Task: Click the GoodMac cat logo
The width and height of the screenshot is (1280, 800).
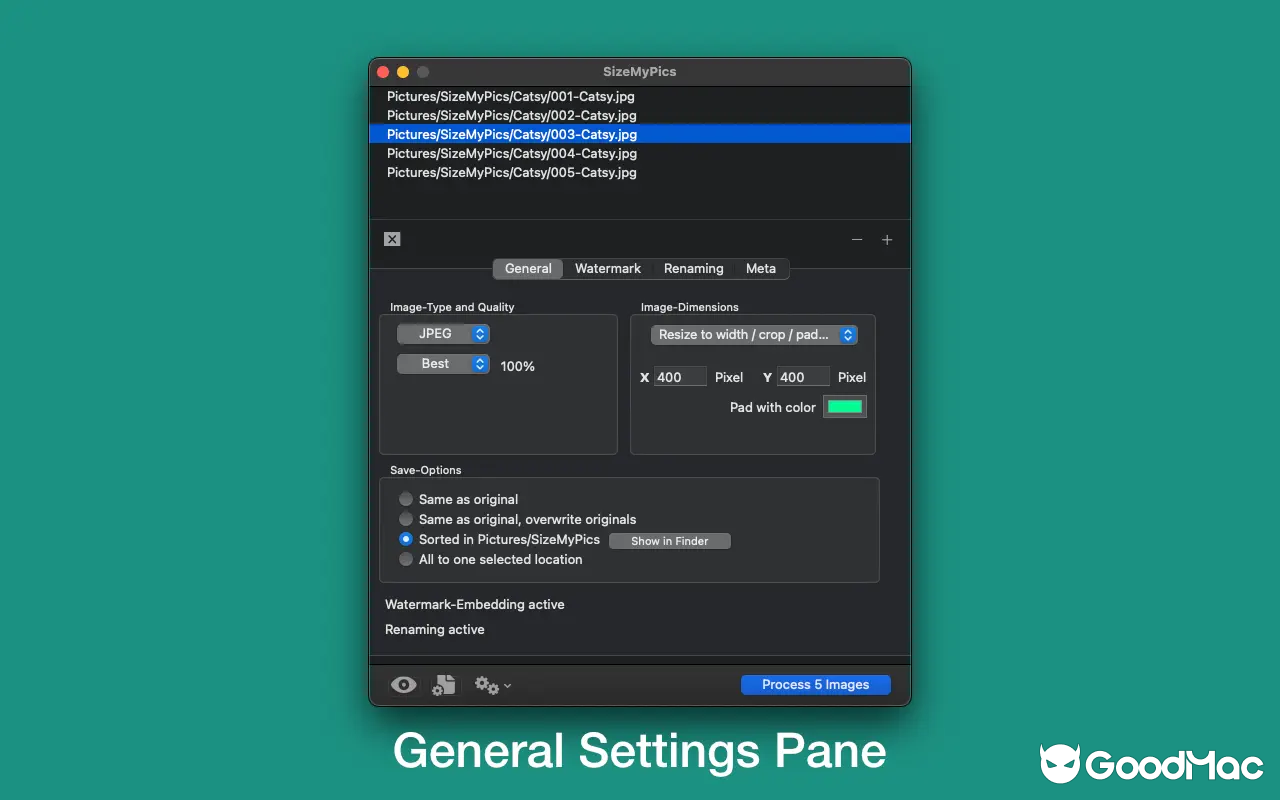Action: point(1062,763)
